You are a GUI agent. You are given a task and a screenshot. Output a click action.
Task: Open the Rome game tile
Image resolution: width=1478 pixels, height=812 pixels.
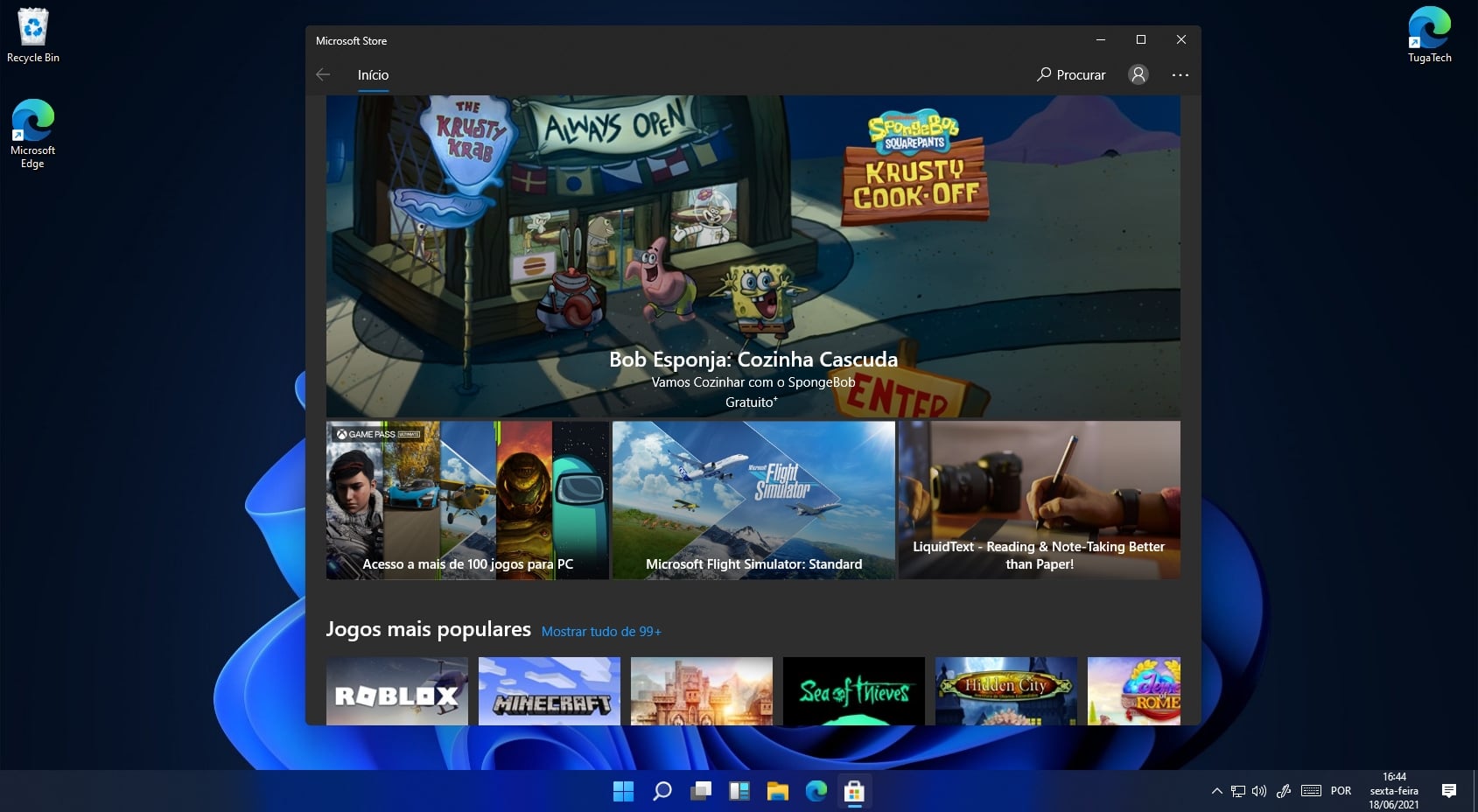pos(1133,690)
